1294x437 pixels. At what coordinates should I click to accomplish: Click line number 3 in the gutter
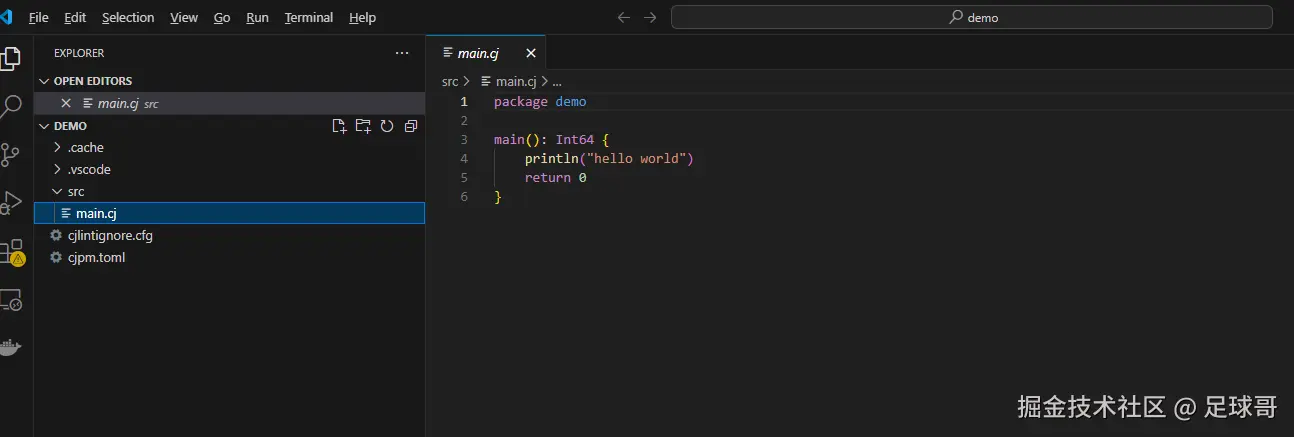pyautogui.click(x=463, y=140)
